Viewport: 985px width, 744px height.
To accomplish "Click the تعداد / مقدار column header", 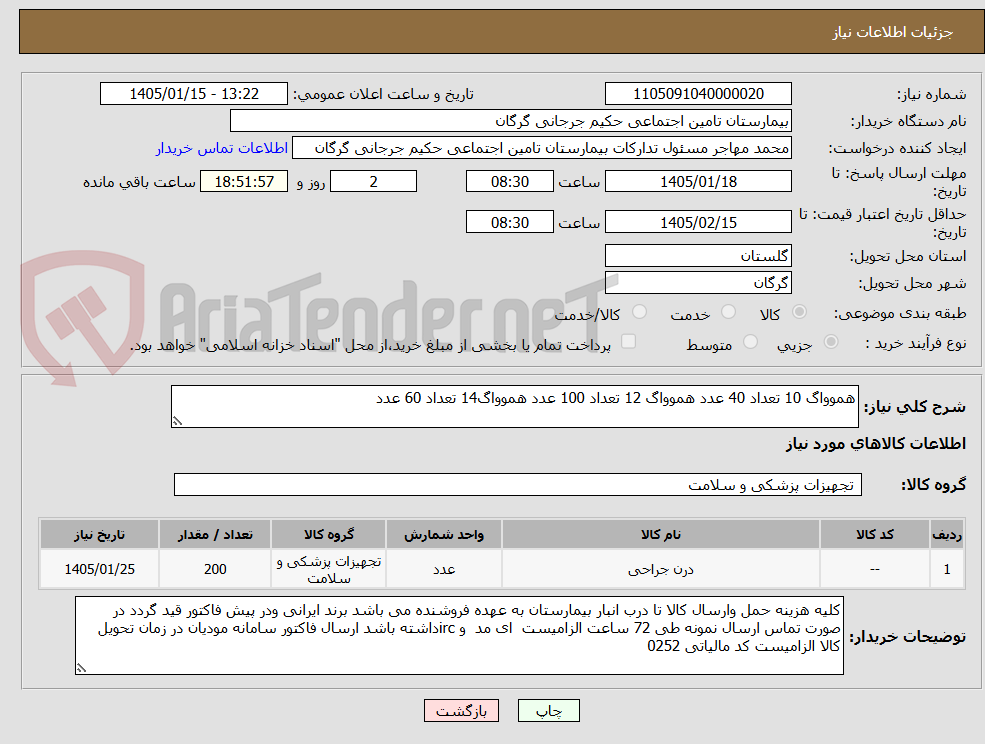I will [215, 534].
